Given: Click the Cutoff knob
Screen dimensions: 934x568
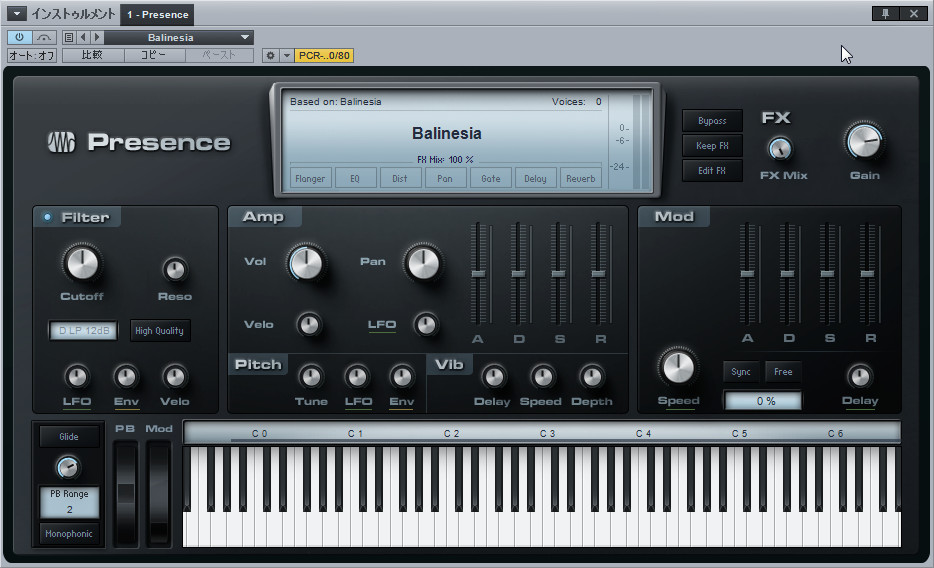Looking at the screenshot, I should point(82,263).
